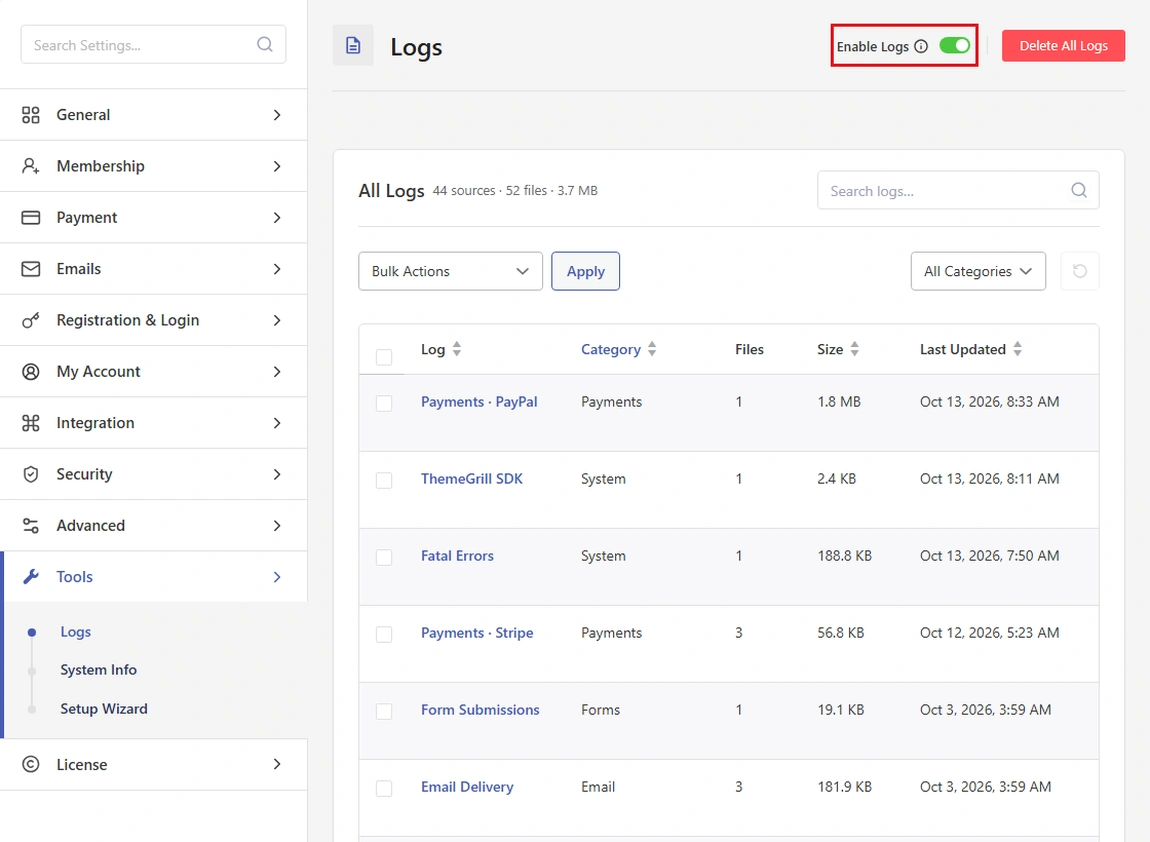Screen dimensions: 1150x842
Task: Collapse the Tools section chevron
Action: tap(276, 577)
